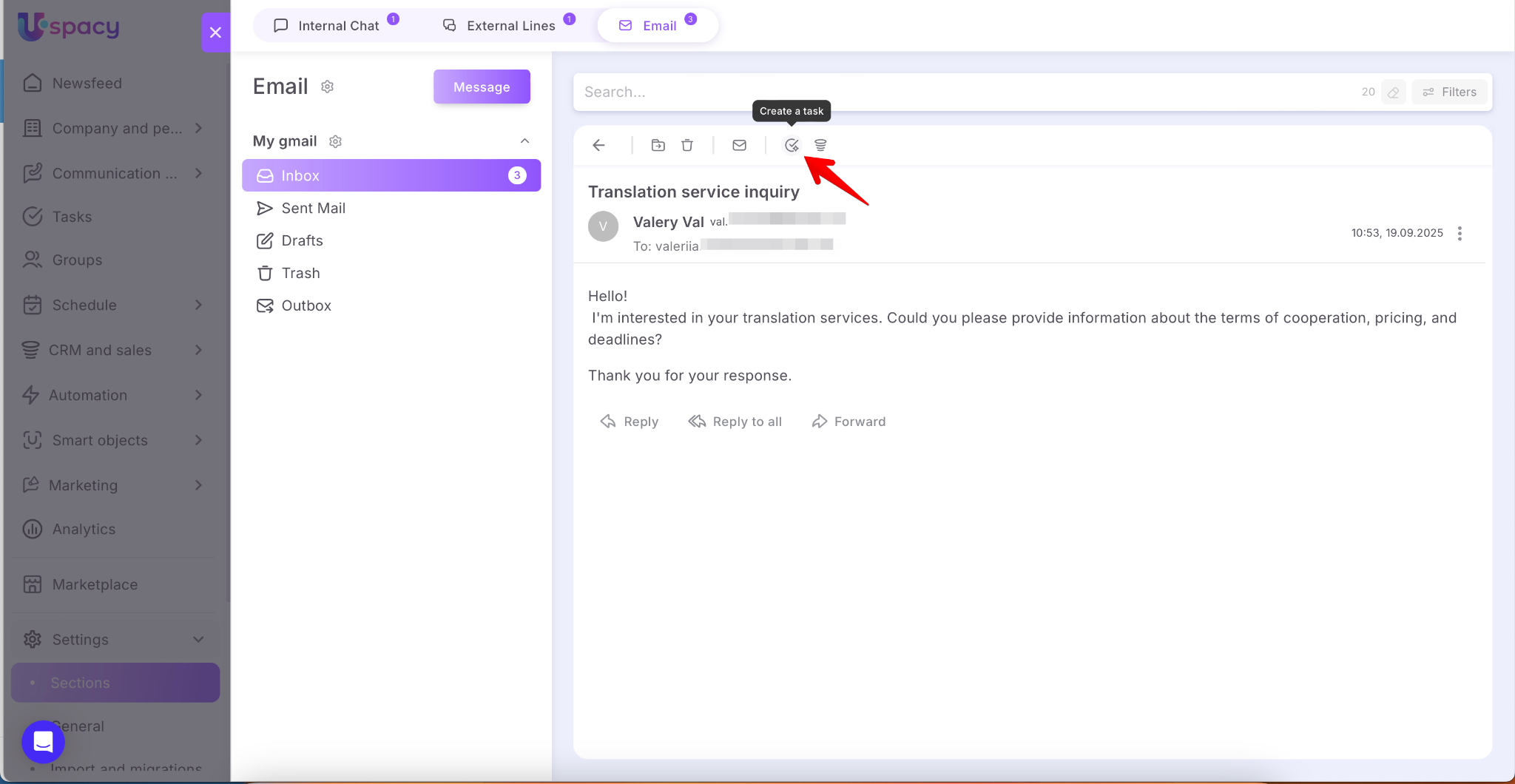Delete email using trash toolbar icon

pos(687,145)
